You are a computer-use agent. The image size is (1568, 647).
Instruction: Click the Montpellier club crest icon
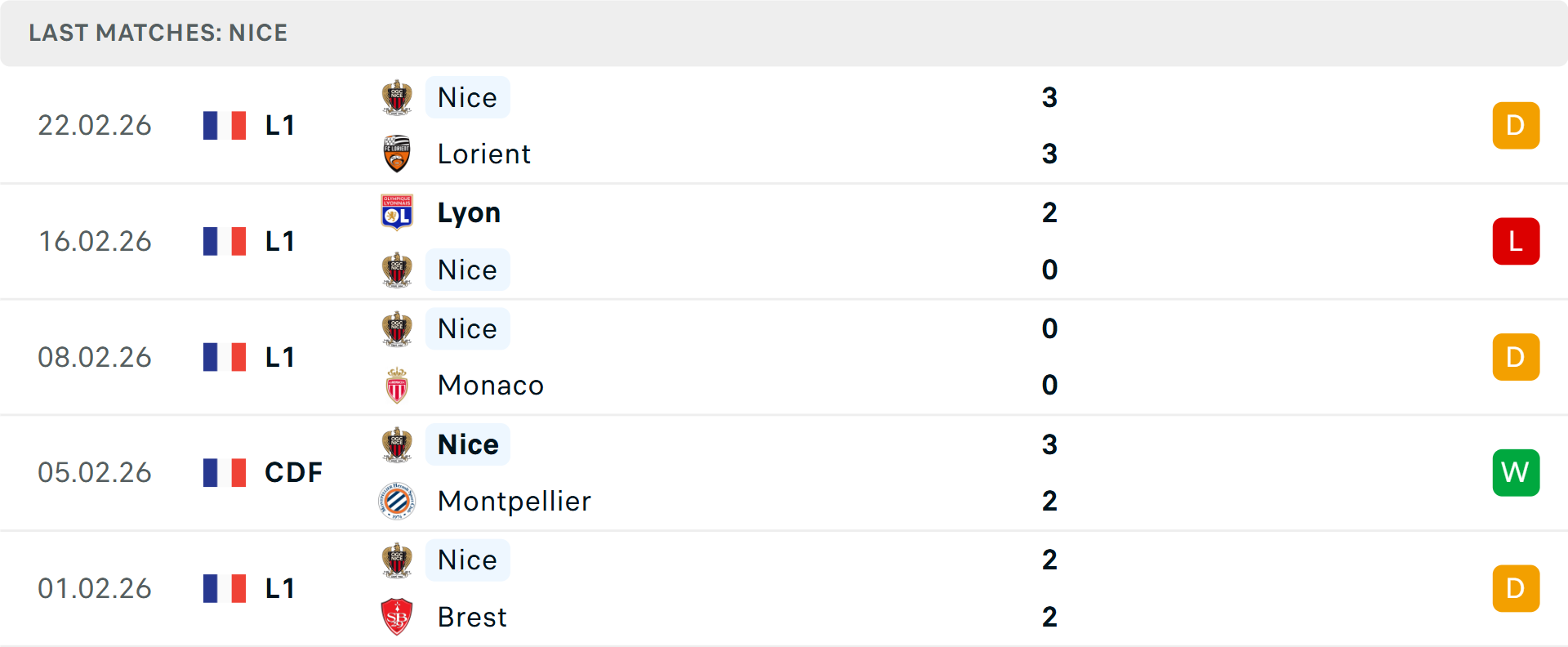tap(397, 501)
